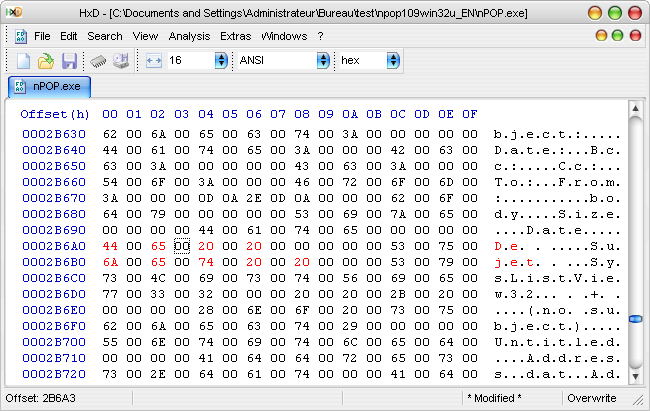This screenshot has width=650, height=411.
Task: Open the Extras menu
Action: coord(235,36)
